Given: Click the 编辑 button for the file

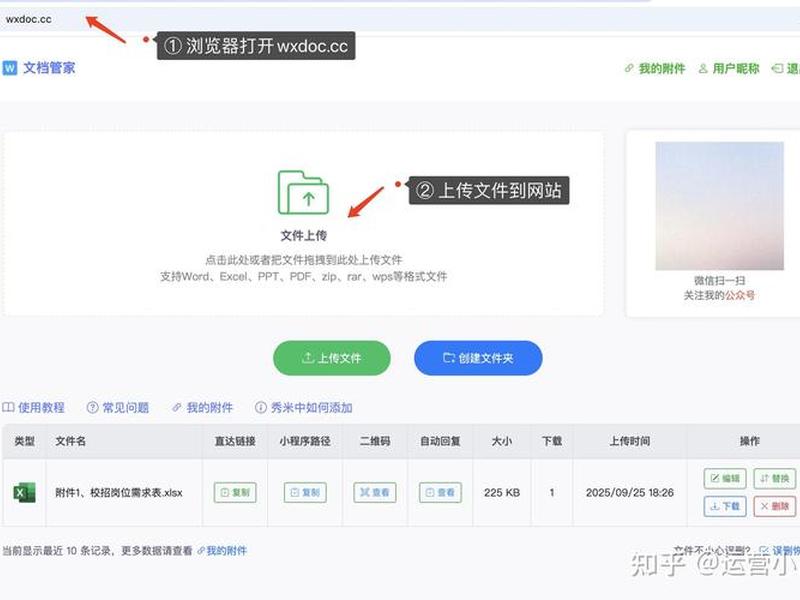Looking at the screenshot, I should coord(725,478).
